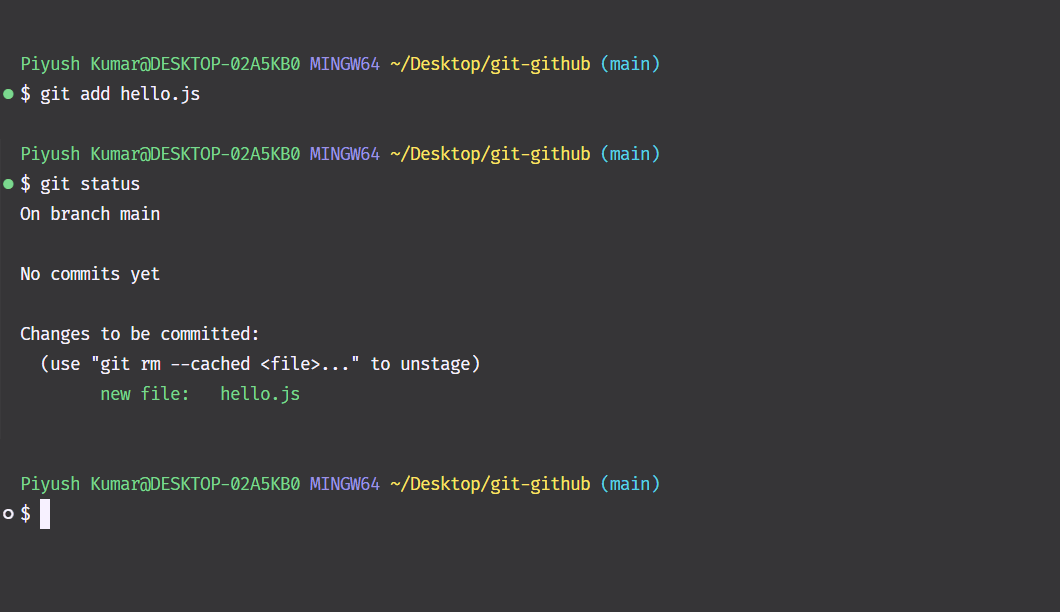The image size is (1060, 612).
Task: Click MINGW64 in the first prompt line
Action: click(345, 64)
